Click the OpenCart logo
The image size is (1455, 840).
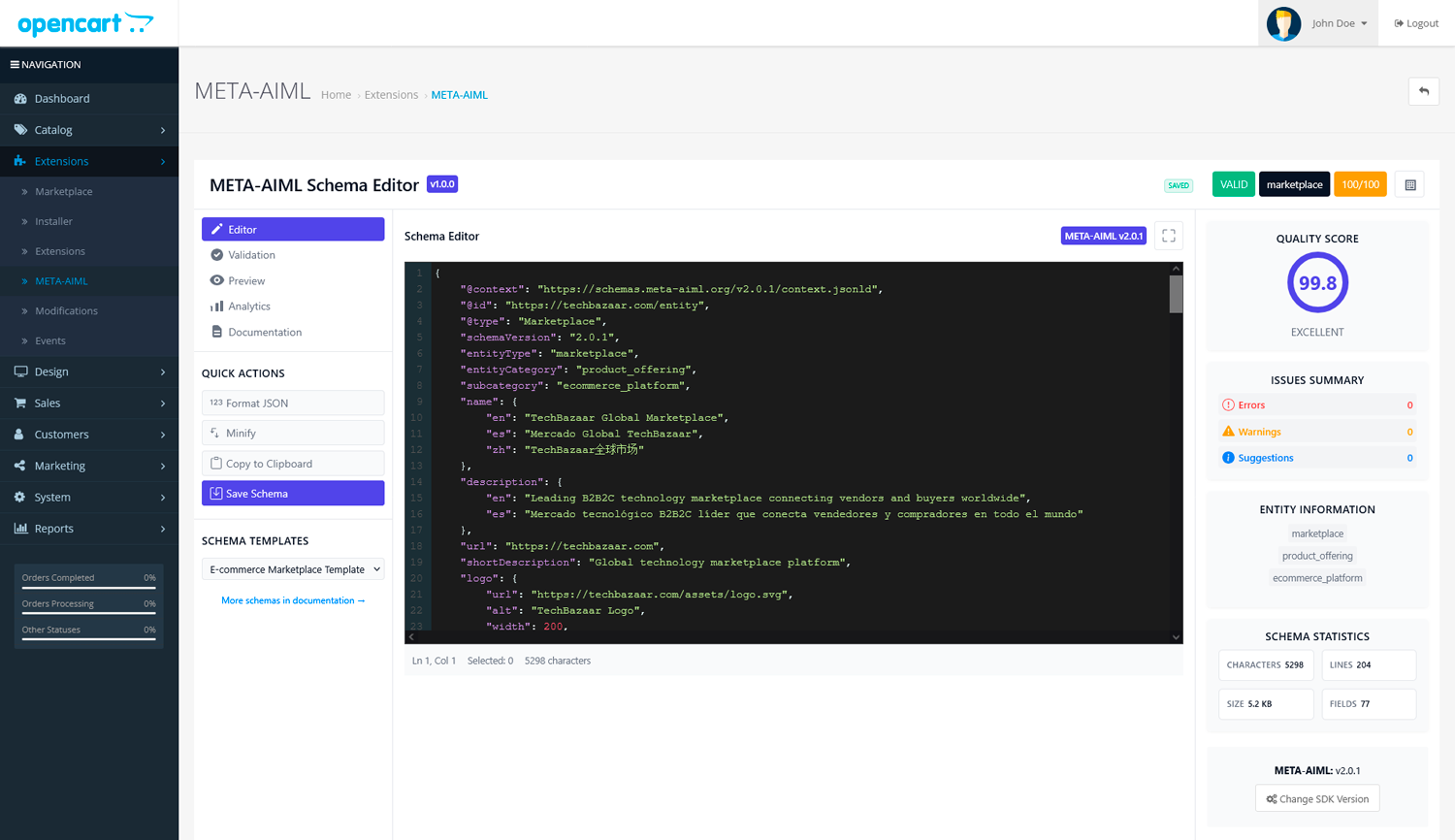tap(85, 23)
